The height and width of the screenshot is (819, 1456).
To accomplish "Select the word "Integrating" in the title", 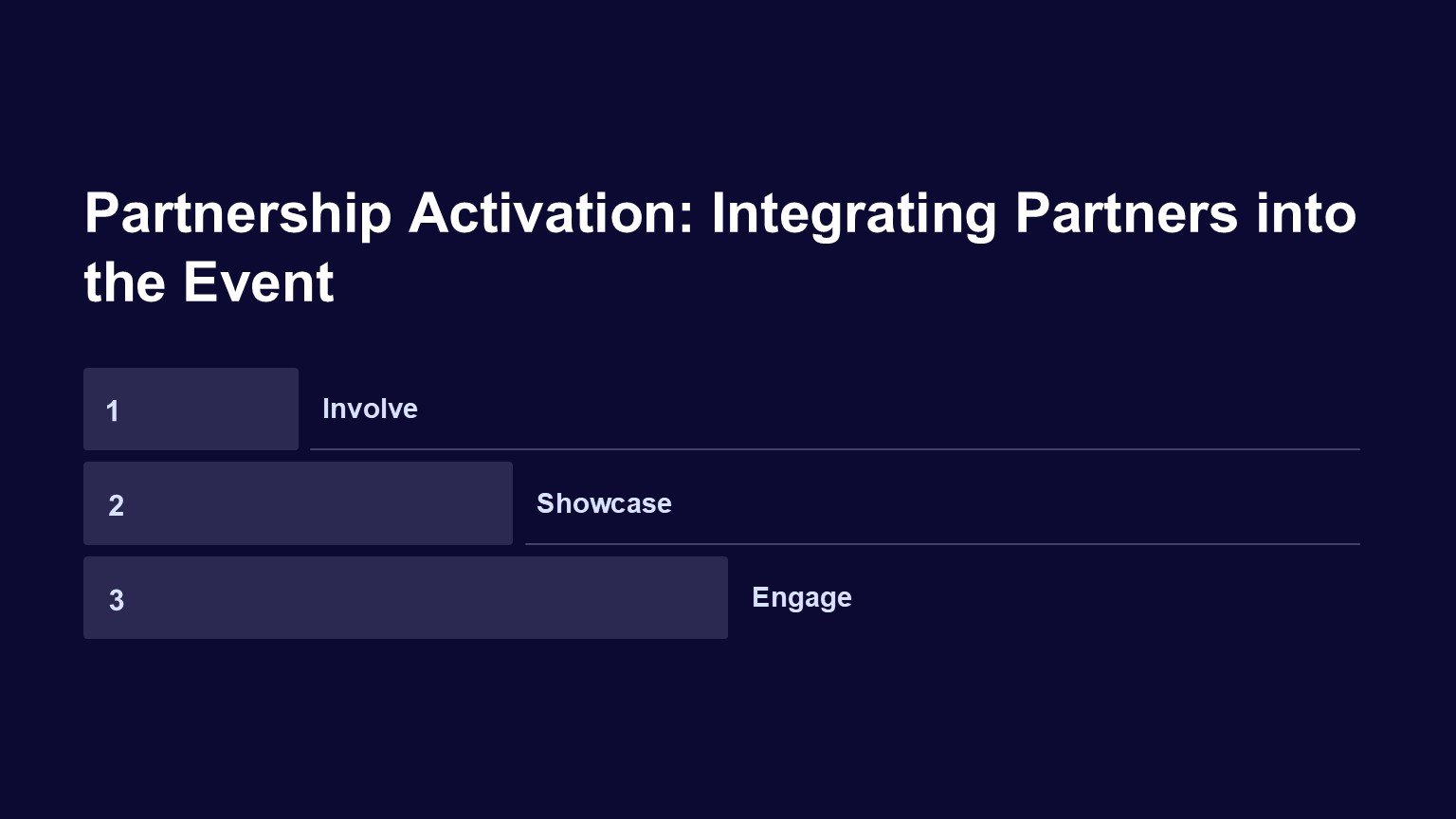I will click(x=853, y=213).
